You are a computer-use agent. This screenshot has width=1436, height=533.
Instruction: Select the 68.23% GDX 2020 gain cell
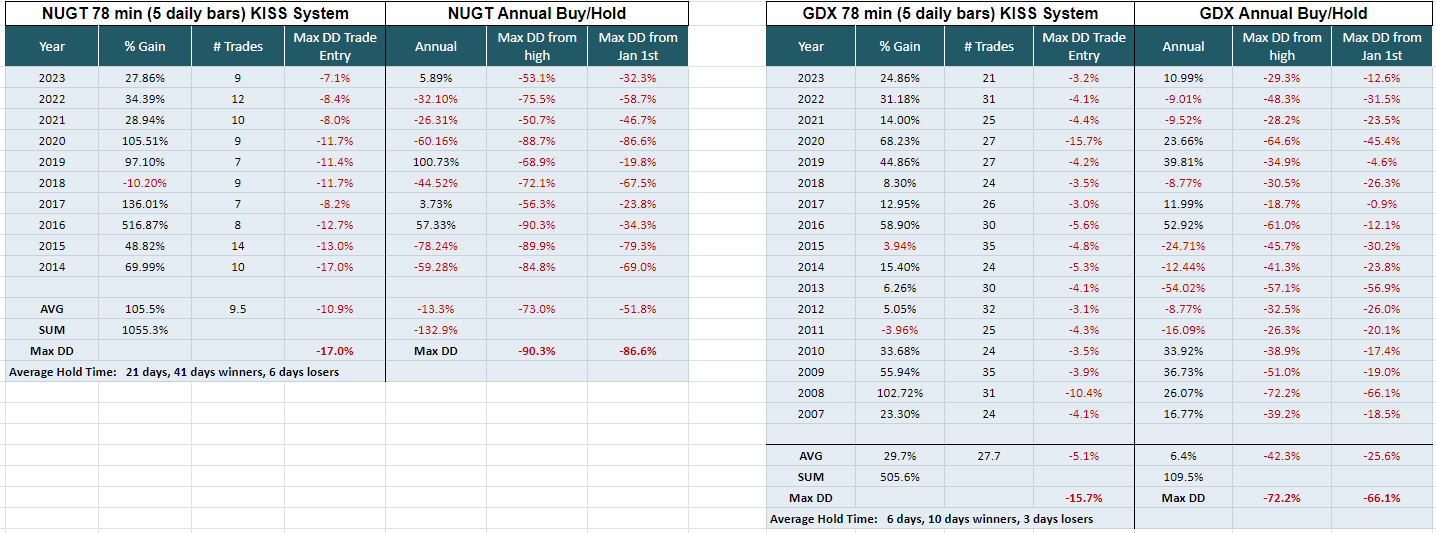point(900,141)
